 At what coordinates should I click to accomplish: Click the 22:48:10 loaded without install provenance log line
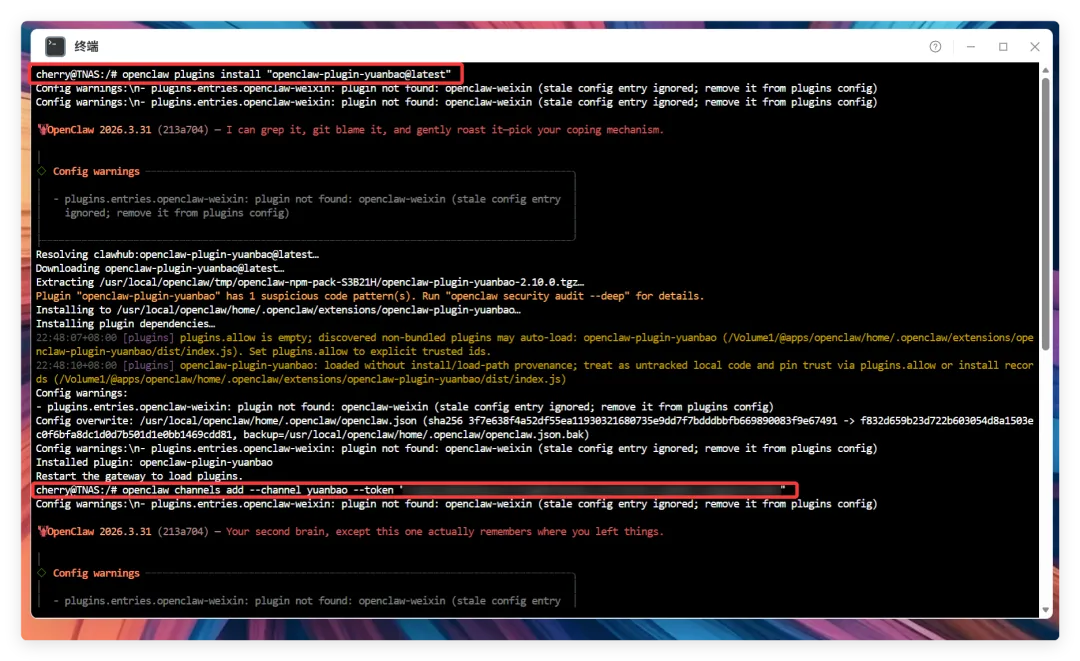534,372
